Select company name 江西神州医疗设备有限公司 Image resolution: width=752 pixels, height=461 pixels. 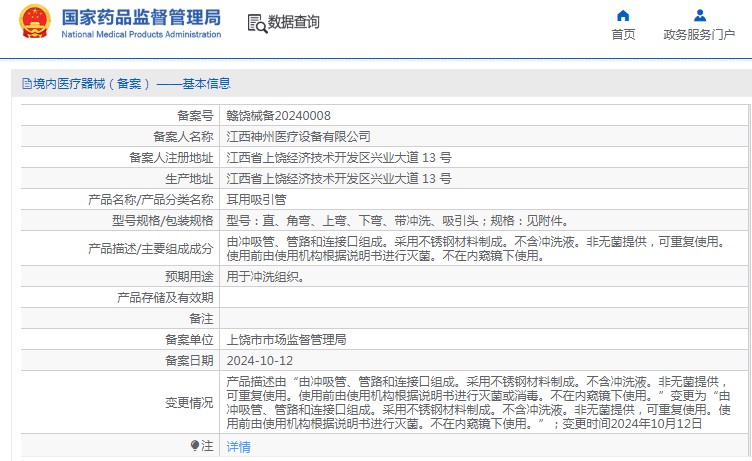(298, 137)
